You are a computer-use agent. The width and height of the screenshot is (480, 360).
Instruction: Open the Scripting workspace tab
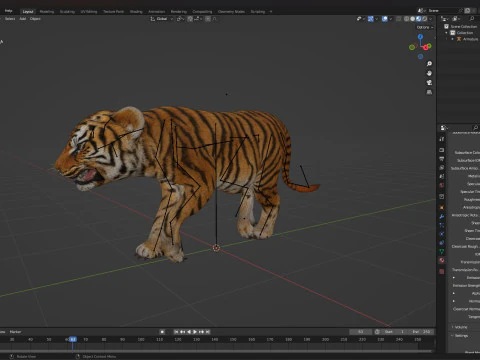click(x=258, y=12)
